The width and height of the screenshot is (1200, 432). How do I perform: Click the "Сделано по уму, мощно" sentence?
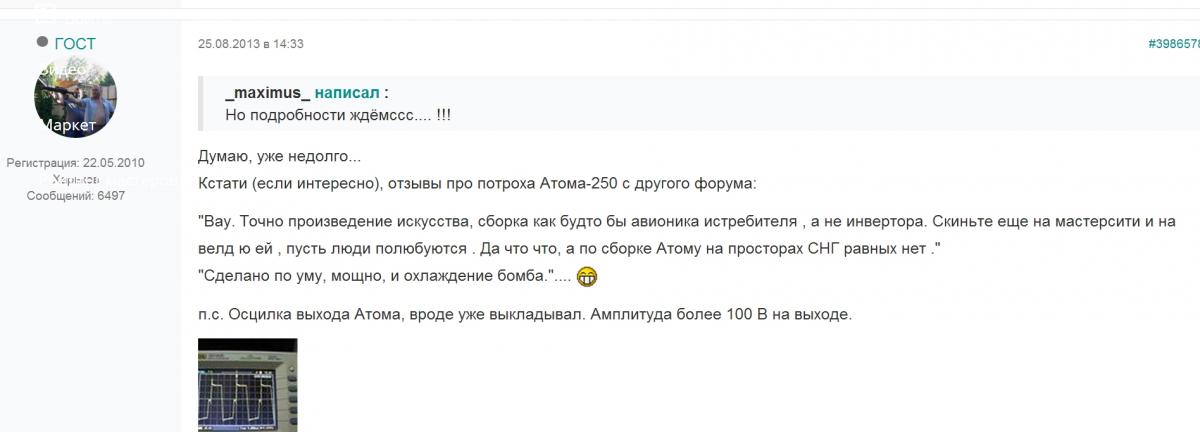click(373, 276)
